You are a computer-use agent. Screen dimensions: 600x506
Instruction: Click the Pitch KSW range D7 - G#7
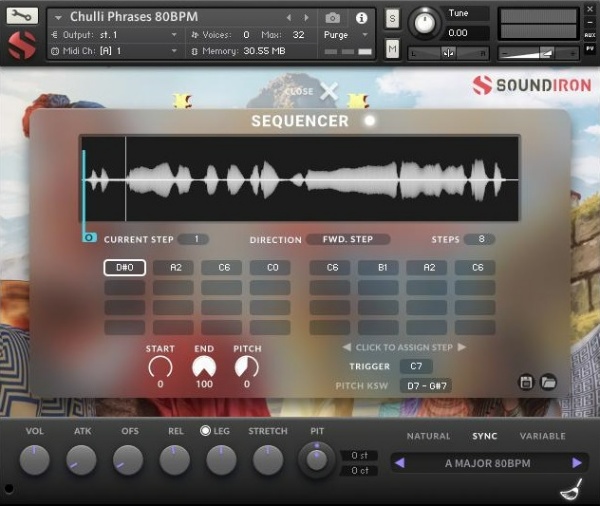pos(426,386)
